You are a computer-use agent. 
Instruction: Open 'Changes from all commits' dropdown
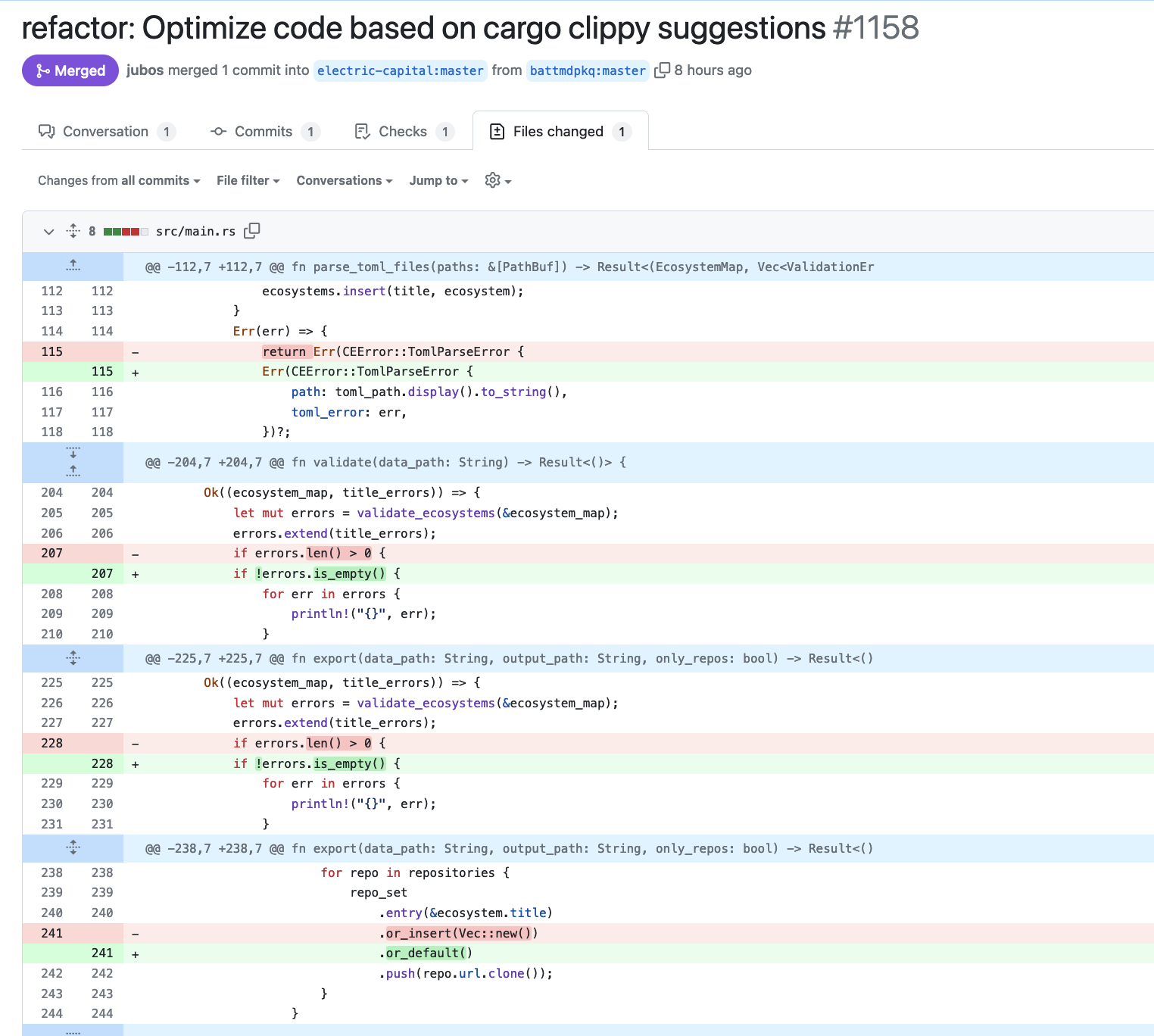pos(119,180)
